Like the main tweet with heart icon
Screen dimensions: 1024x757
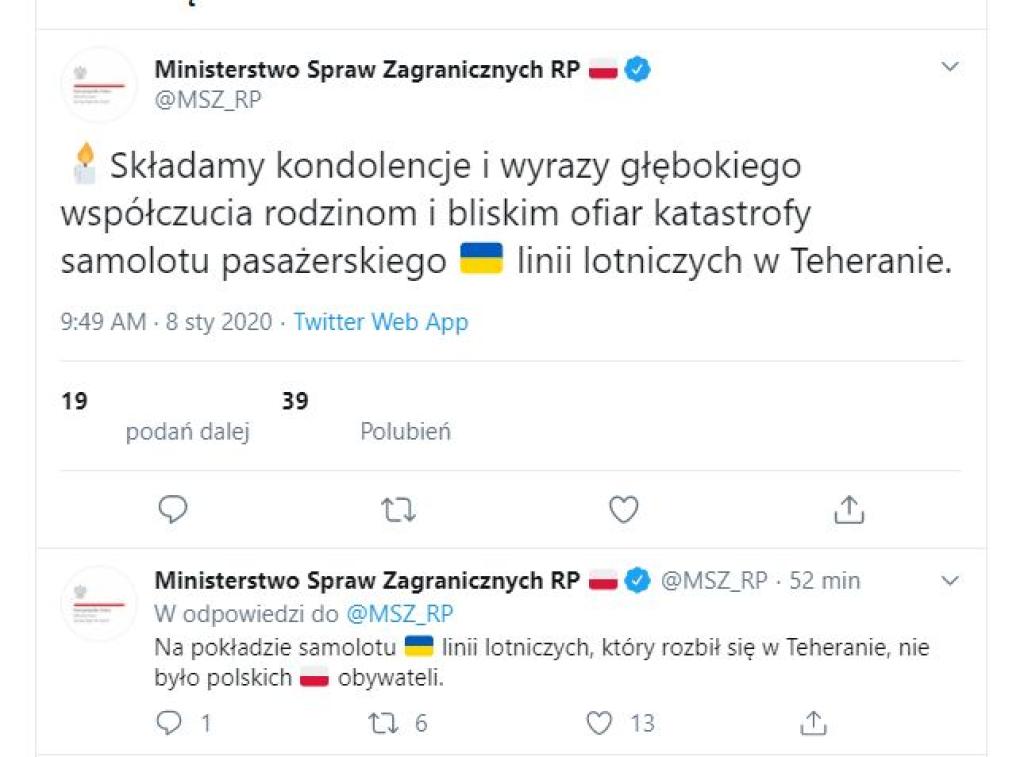coord(623,510)
